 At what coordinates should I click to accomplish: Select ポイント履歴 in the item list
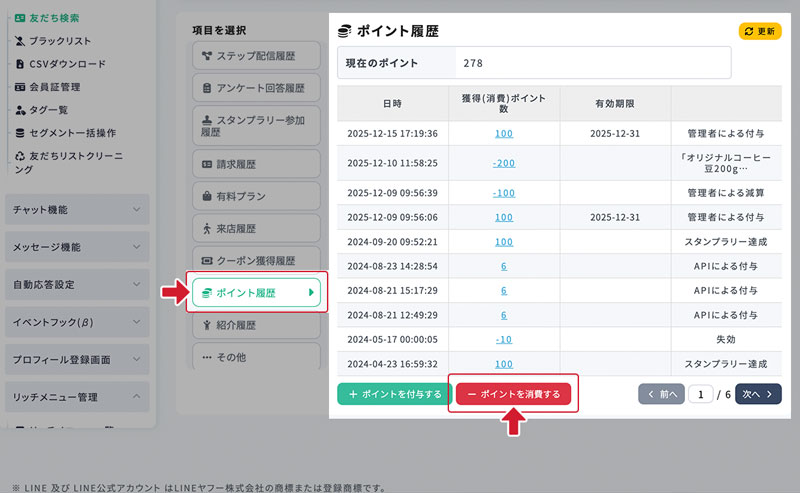point(256,293)
